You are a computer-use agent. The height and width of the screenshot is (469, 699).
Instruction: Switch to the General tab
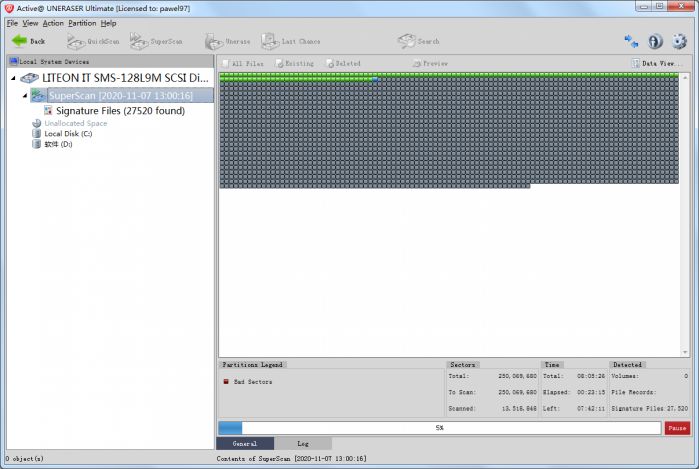(x=245, y=444)
